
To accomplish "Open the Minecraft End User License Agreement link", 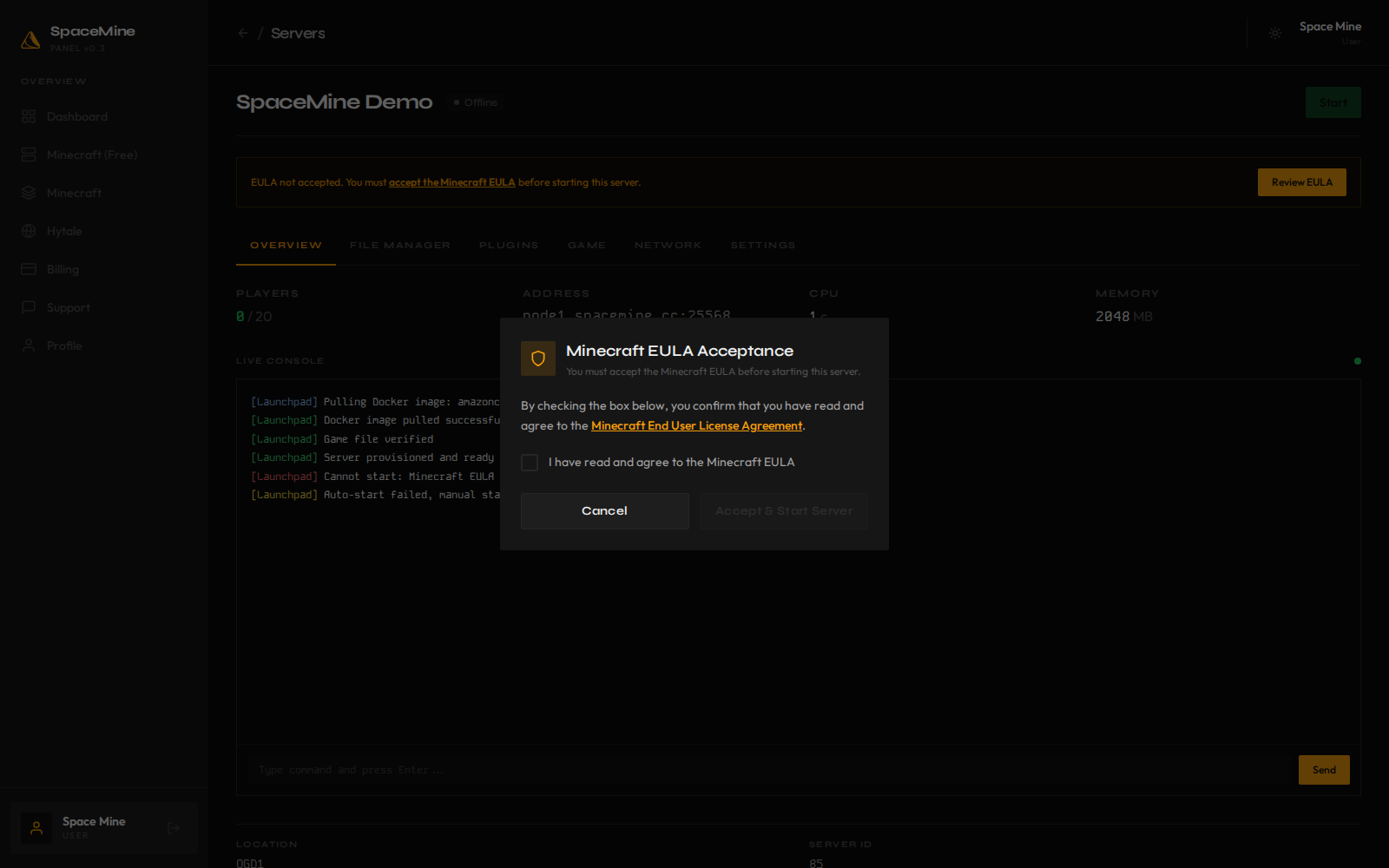I will tap(697, 425).
